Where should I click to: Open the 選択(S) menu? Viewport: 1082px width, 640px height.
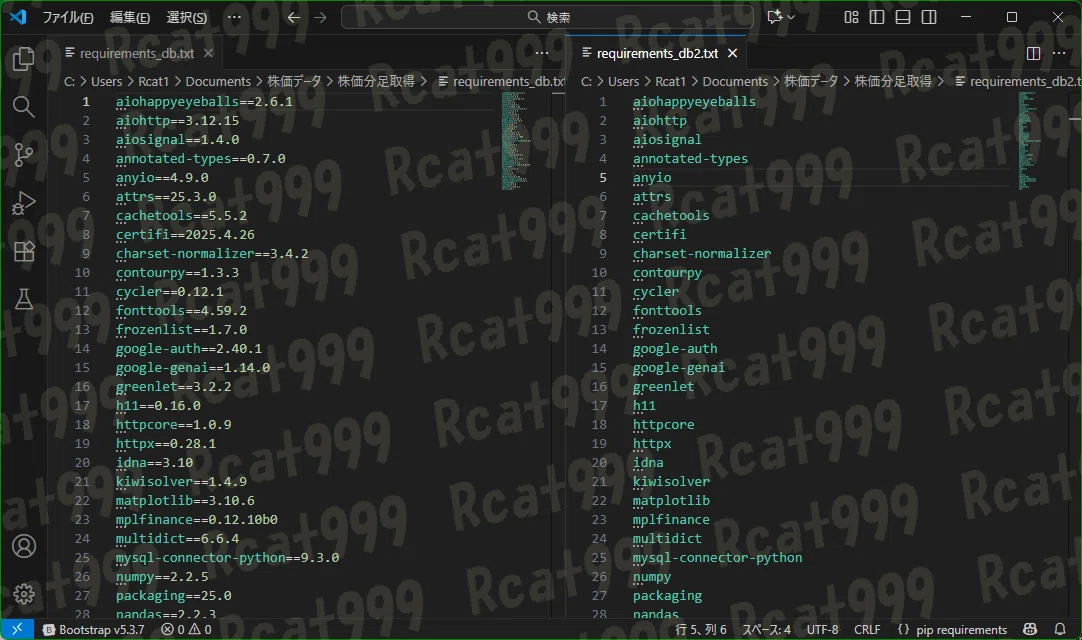point(186,17)
